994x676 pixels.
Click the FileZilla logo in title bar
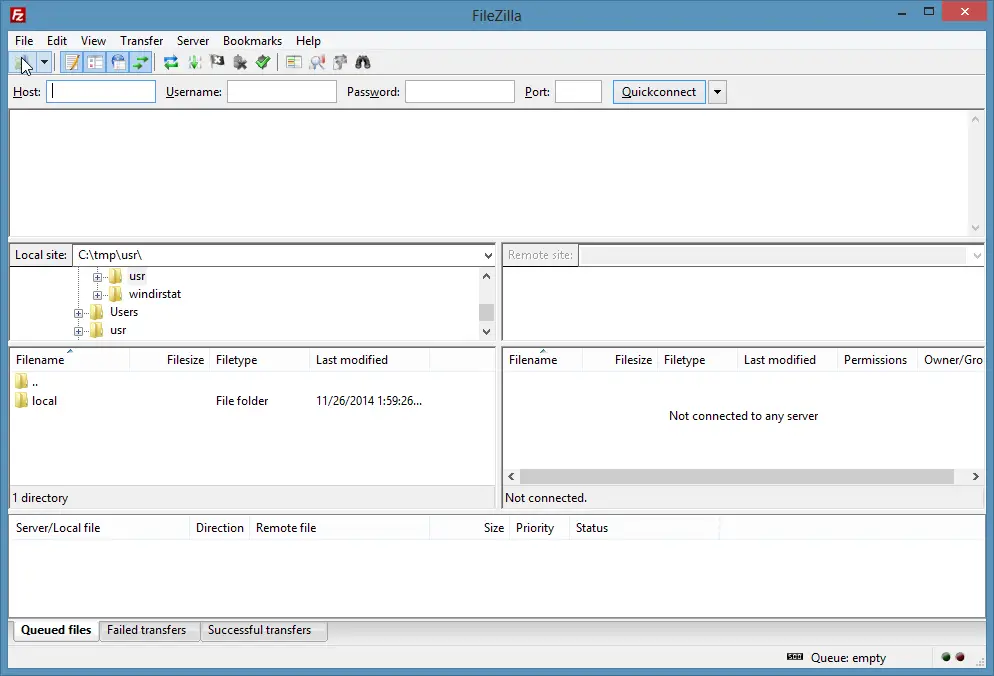18,15
